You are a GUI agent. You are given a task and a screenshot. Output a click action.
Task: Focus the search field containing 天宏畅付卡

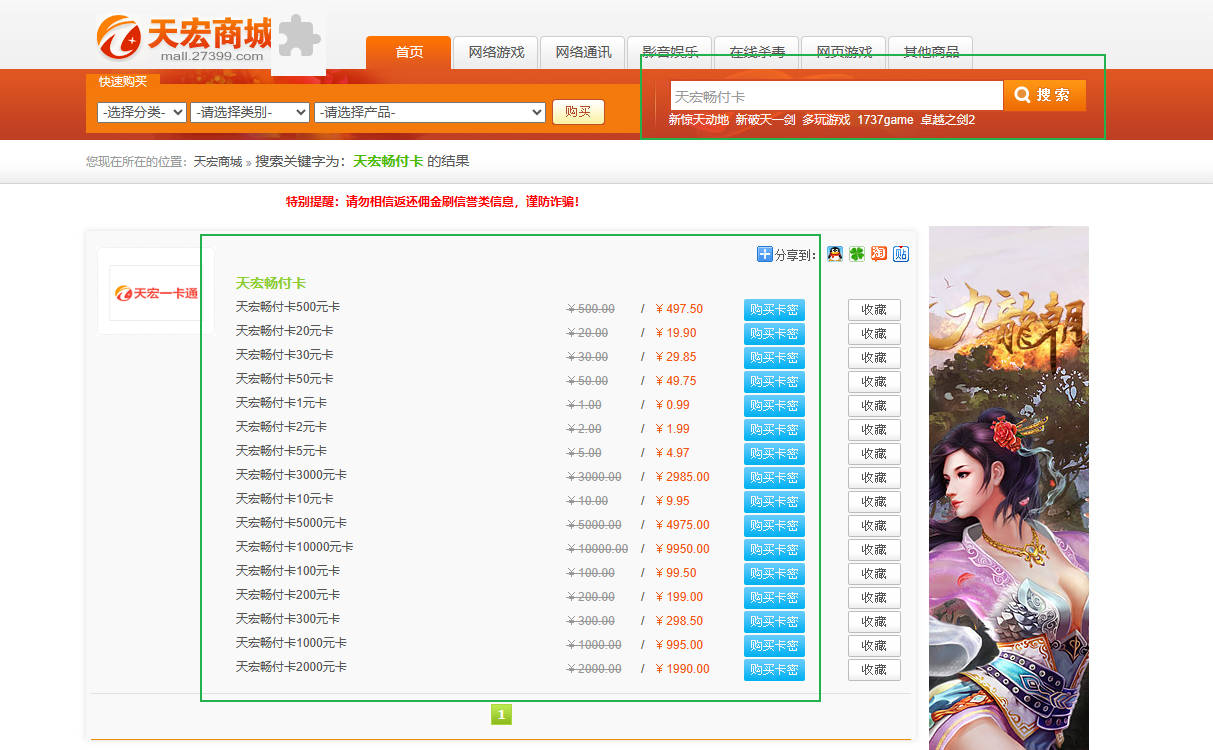pos(836,96)
